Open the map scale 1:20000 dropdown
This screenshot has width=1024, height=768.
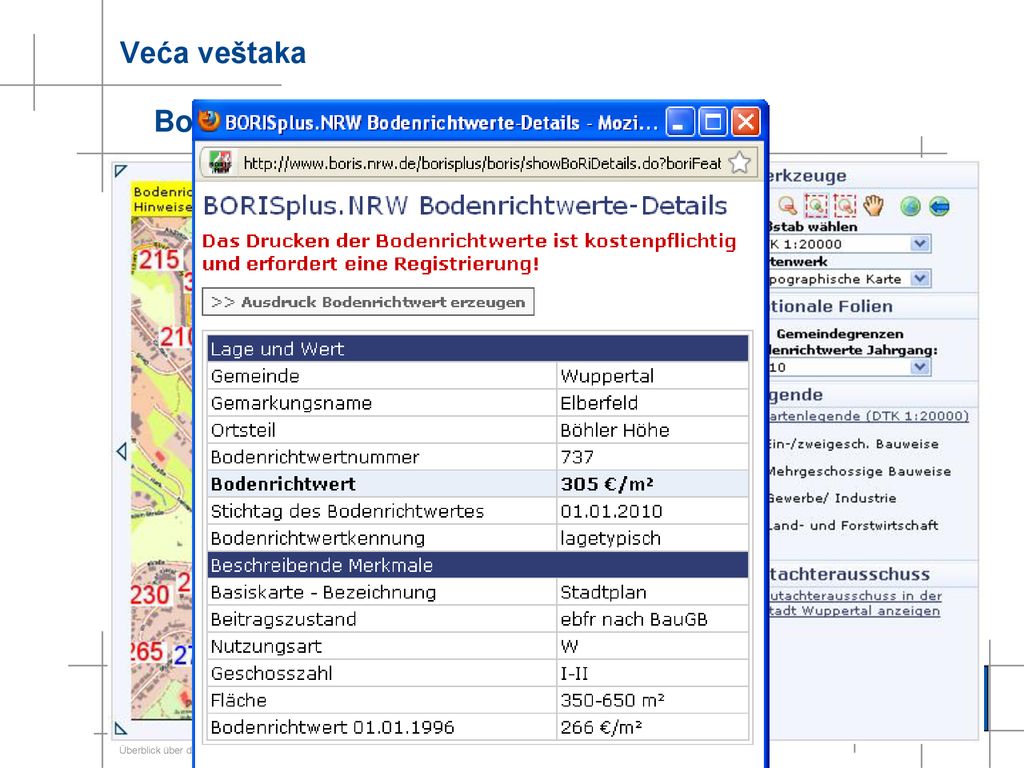pyautogui.click(x=920, y=244)
